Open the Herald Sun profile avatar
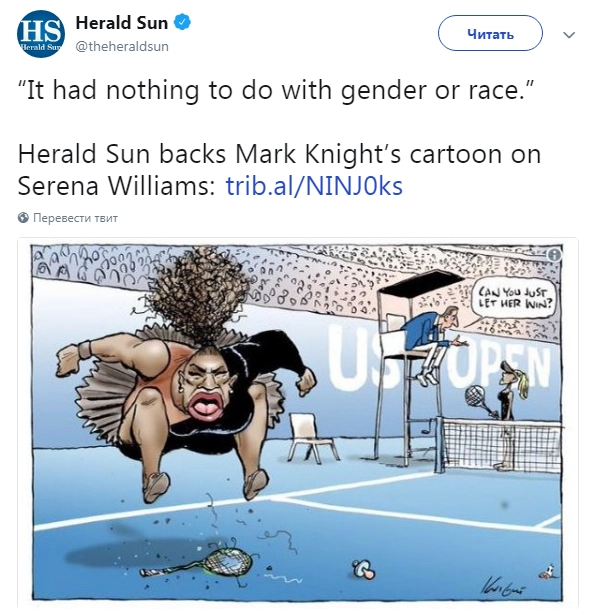 (41, 34)
